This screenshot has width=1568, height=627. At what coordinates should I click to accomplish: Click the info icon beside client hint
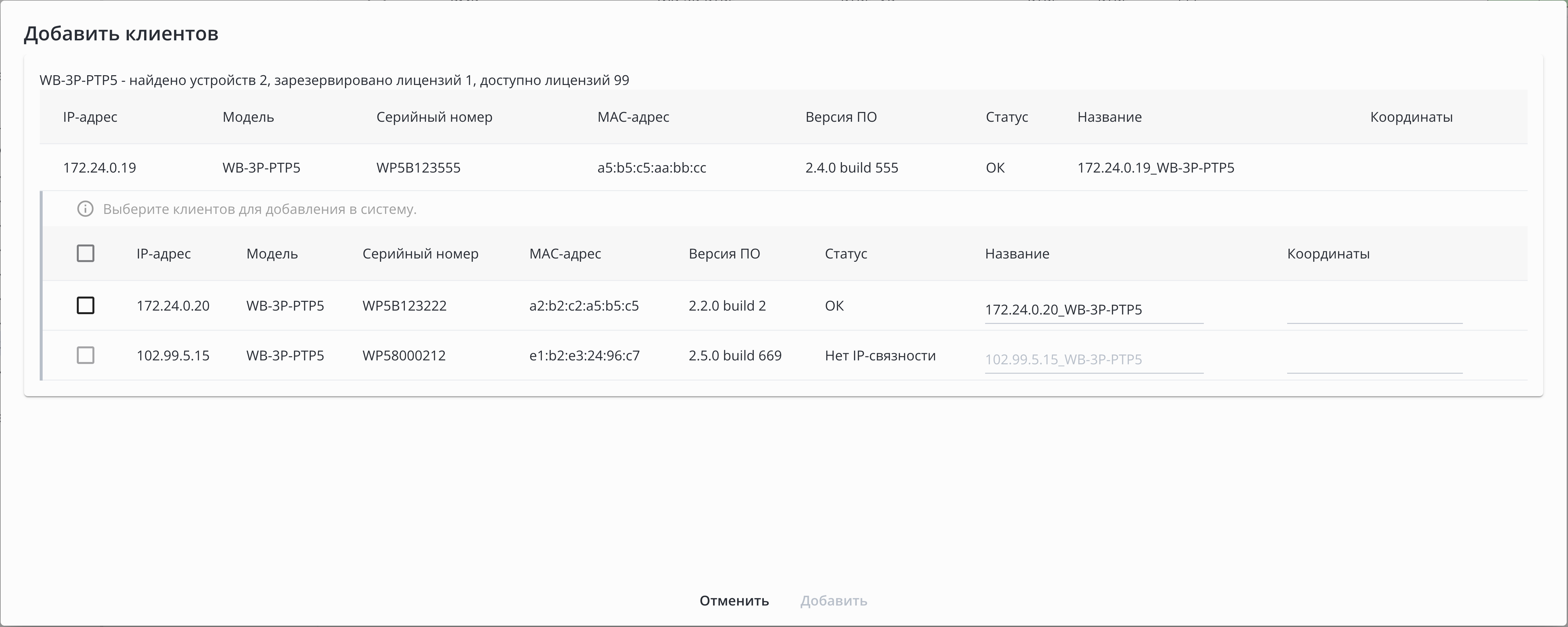85,209
